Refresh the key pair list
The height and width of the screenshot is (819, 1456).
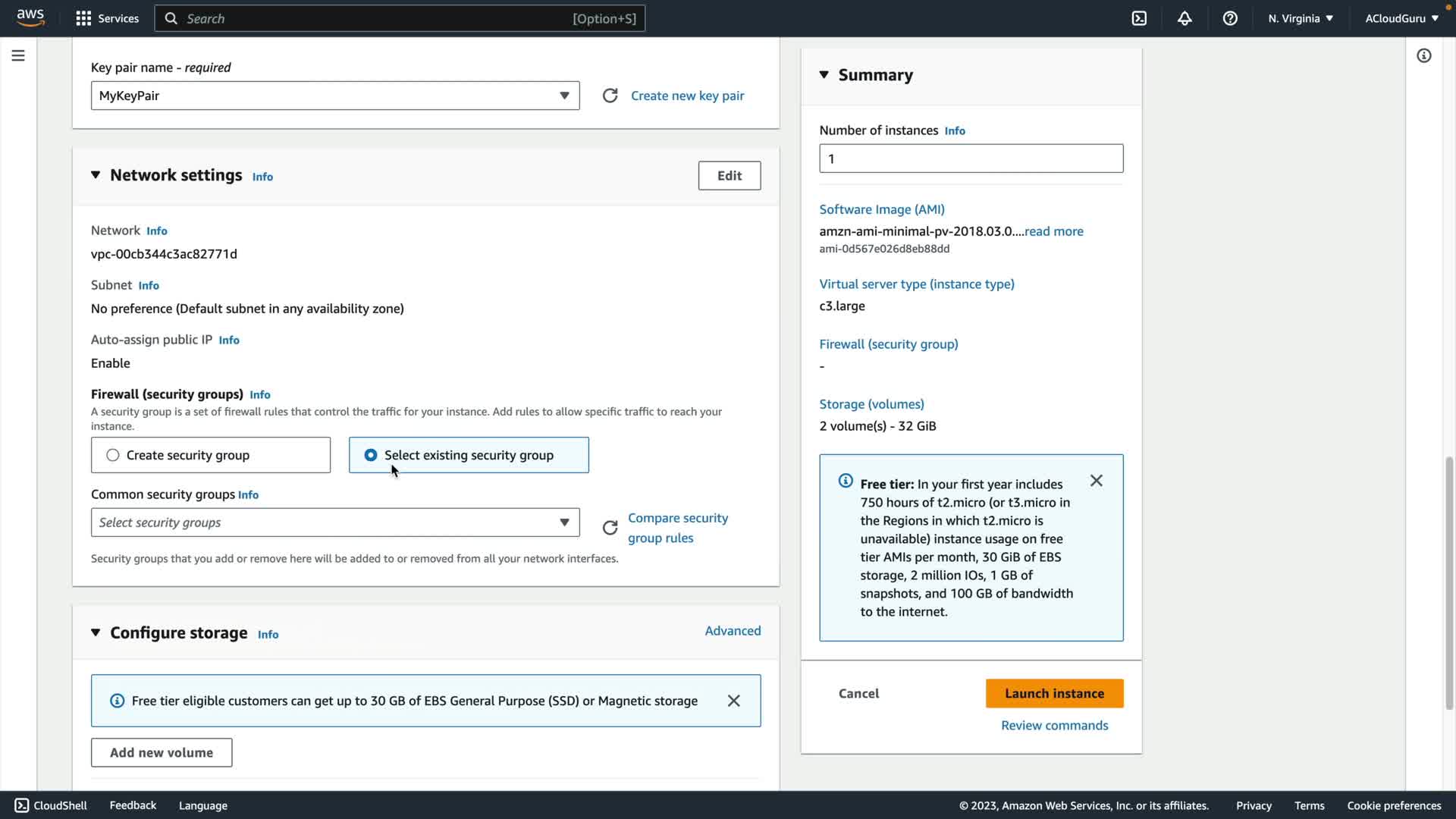pyautogui.click(x=610, y=96)
